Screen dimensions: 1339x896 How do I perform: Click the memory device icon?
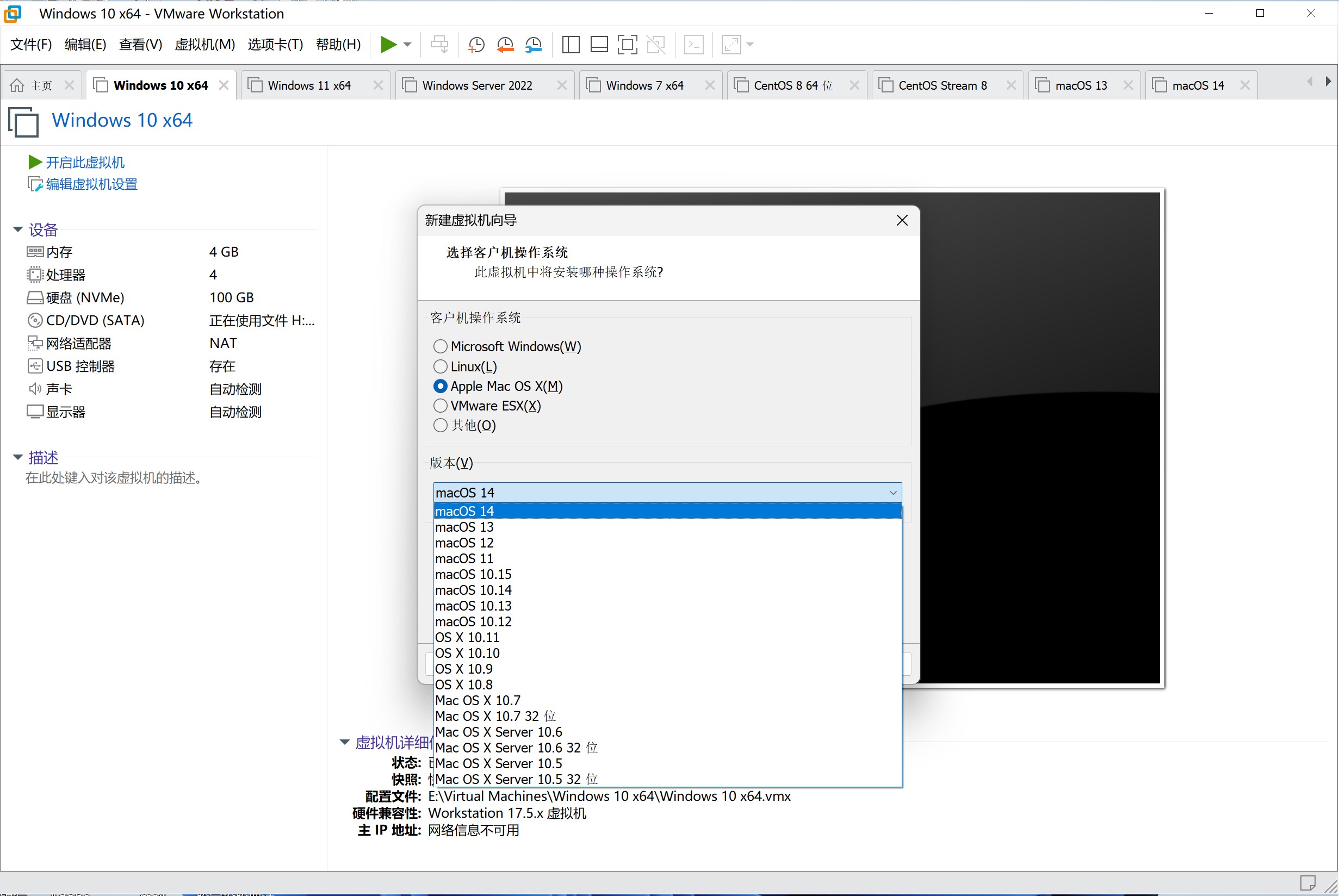35,252
